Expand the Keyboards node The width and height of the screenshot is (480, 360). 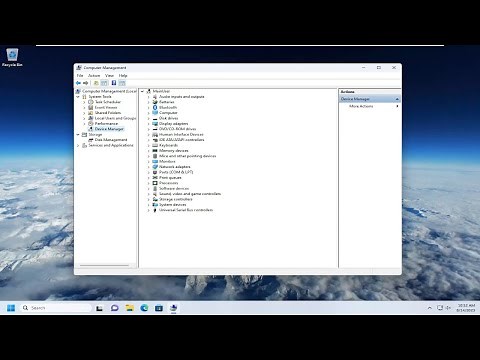click(x=149, y=145)
